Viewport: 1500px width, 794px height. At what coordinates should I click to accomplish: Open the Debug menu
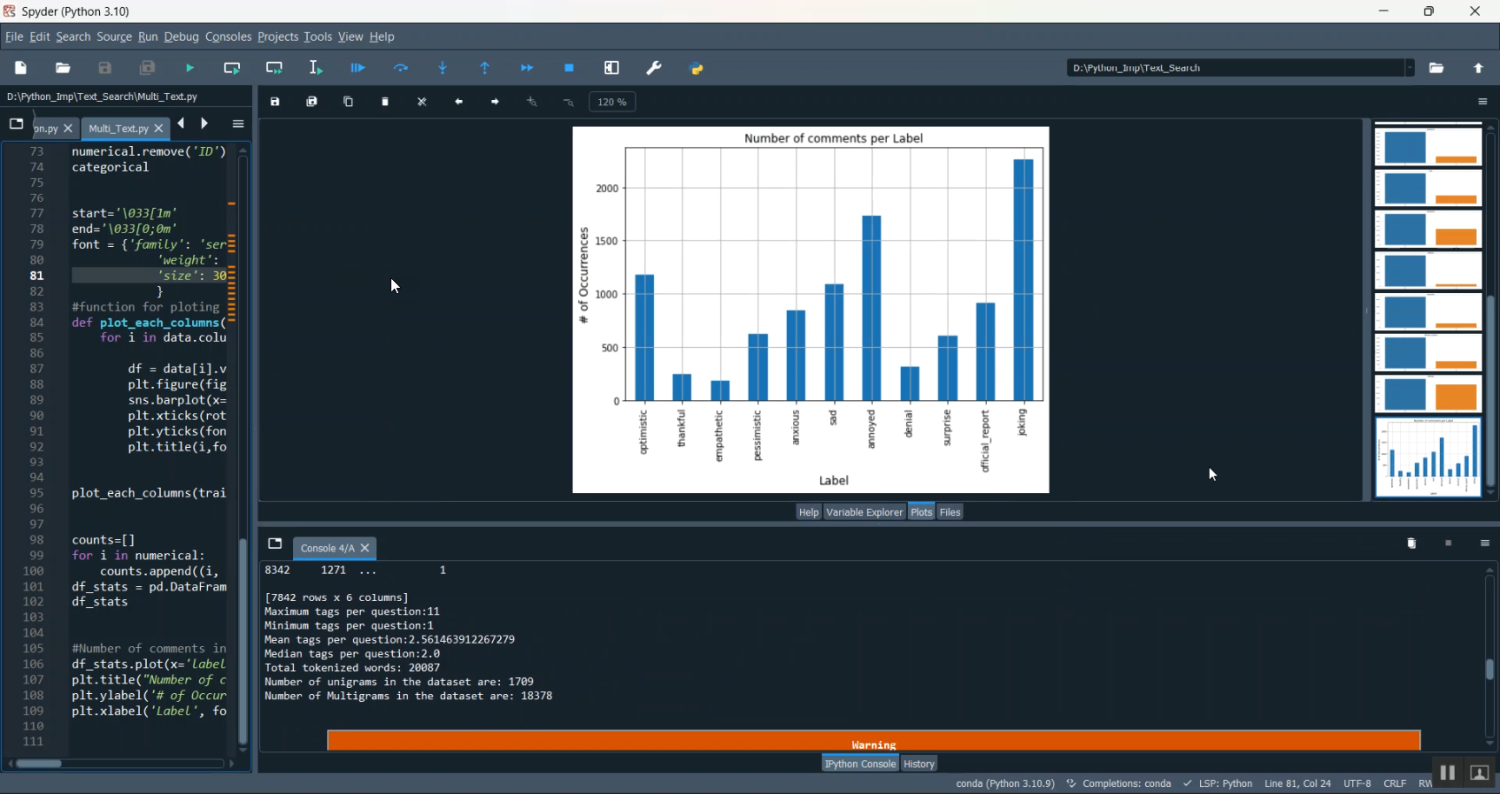[x=181, y=37]
